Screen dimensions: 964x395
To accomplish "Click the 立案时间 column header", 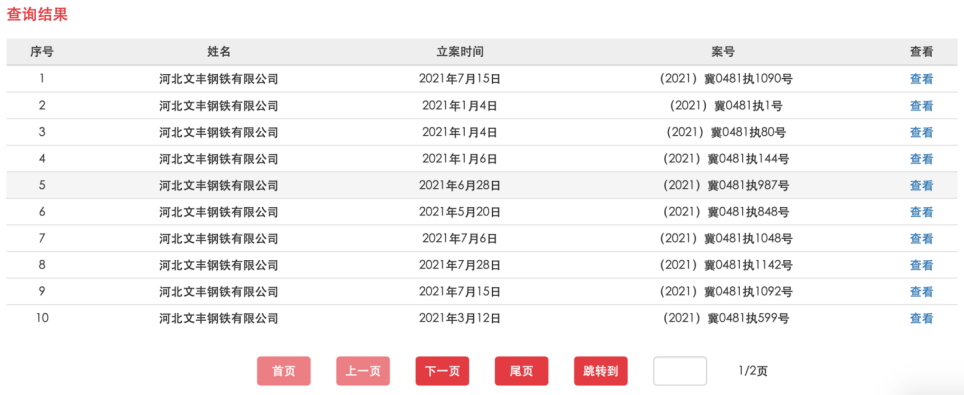I will [460, 52].
